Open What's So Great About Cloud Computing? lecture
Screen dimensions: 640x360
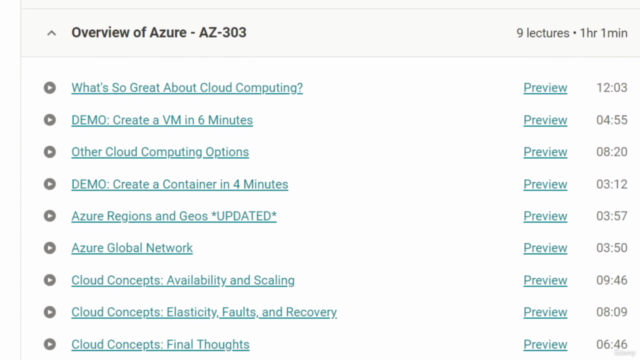pyautogui.click(x=187, y=88)
